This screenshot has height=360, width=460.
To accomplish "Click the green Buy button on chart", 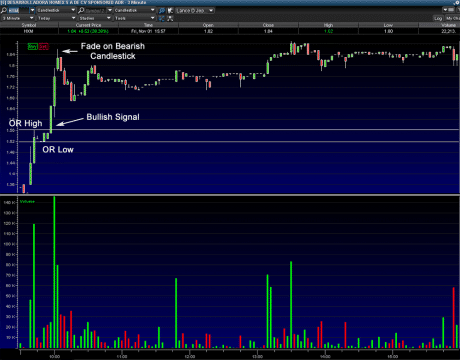I will [32, 47].
